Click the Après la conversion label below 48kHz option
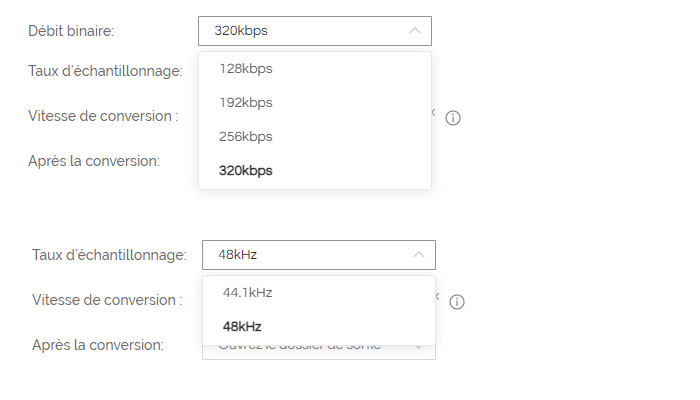700x400 pixels. tap(98, 345)
